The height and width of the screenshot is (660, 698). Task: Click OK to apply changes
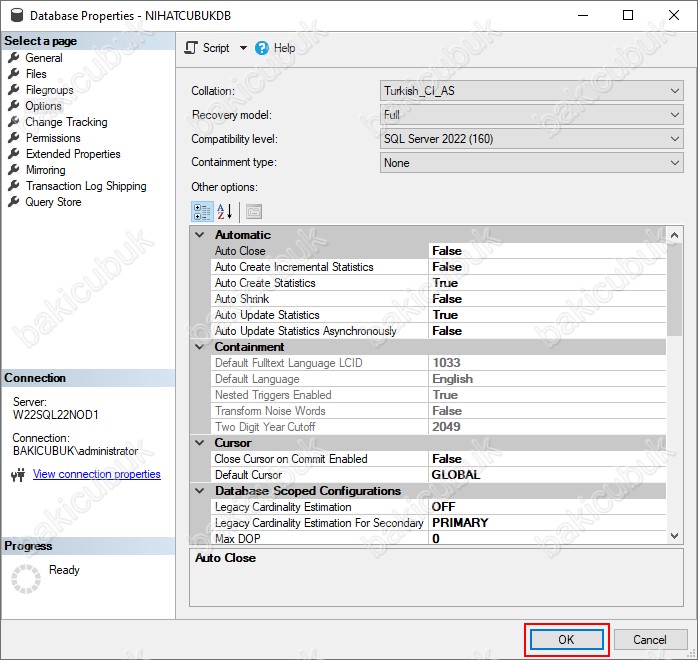(566, 640)
